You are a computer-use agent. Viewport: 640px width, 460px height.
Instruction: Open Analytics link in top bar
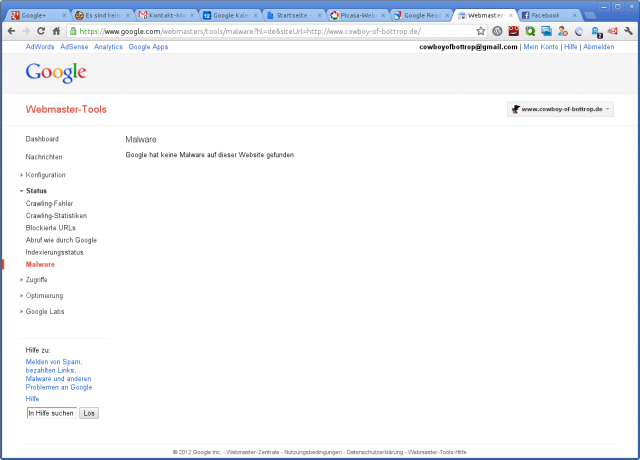tap(108, 47)
